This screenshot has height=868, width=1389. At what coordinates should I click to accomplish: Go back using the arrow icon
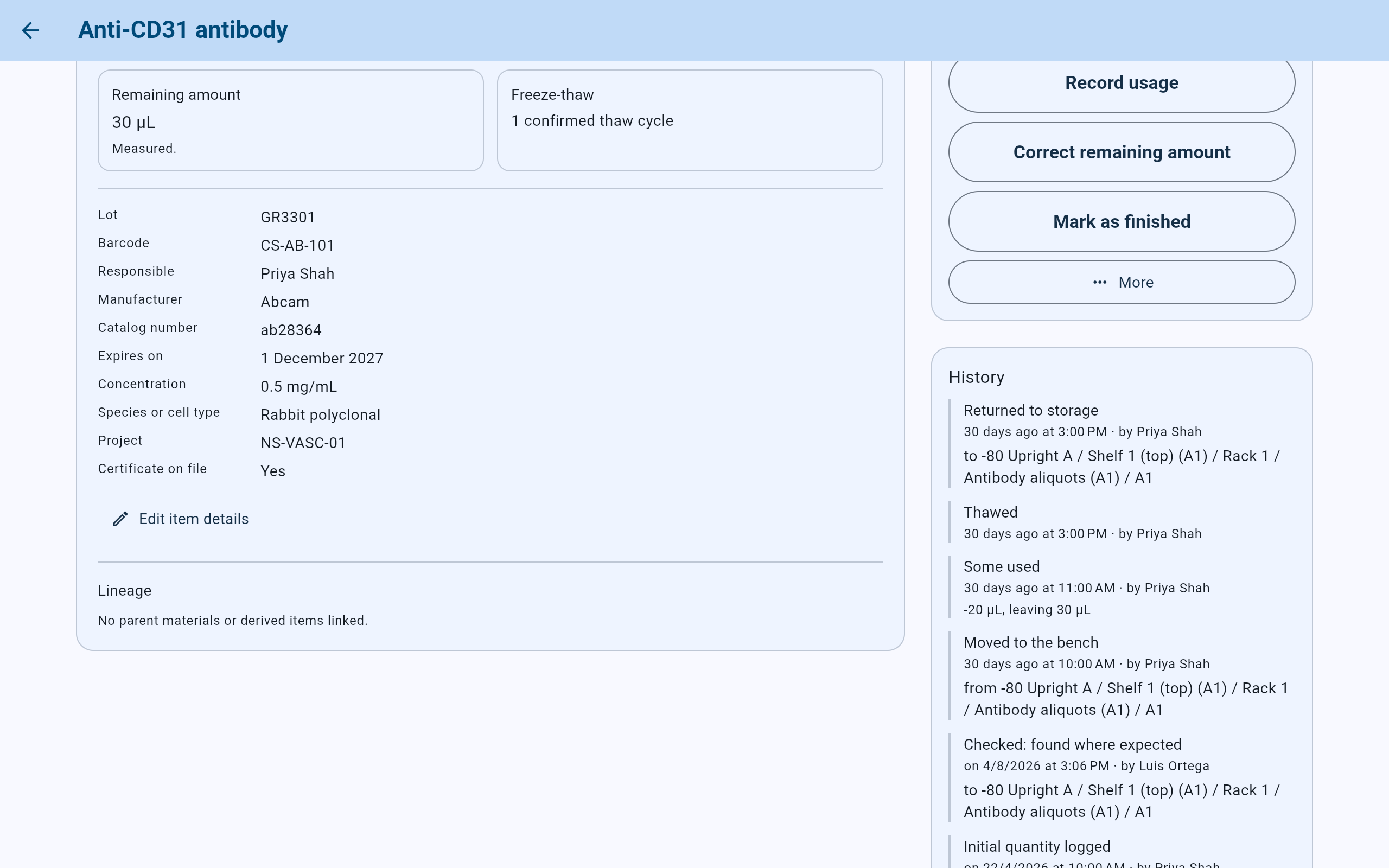click(x=30, y=30)
